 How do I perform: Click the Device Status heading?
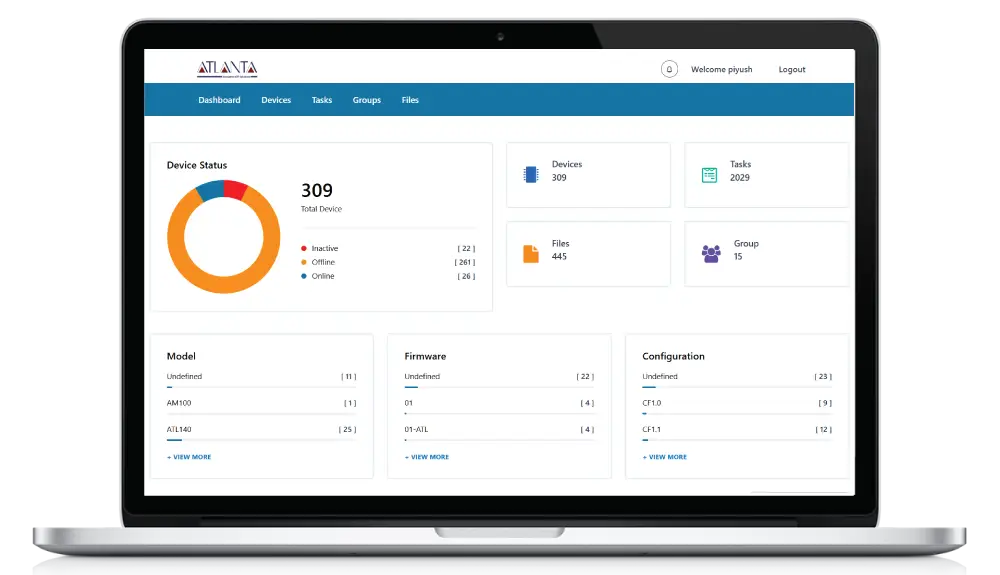[197, 165]
